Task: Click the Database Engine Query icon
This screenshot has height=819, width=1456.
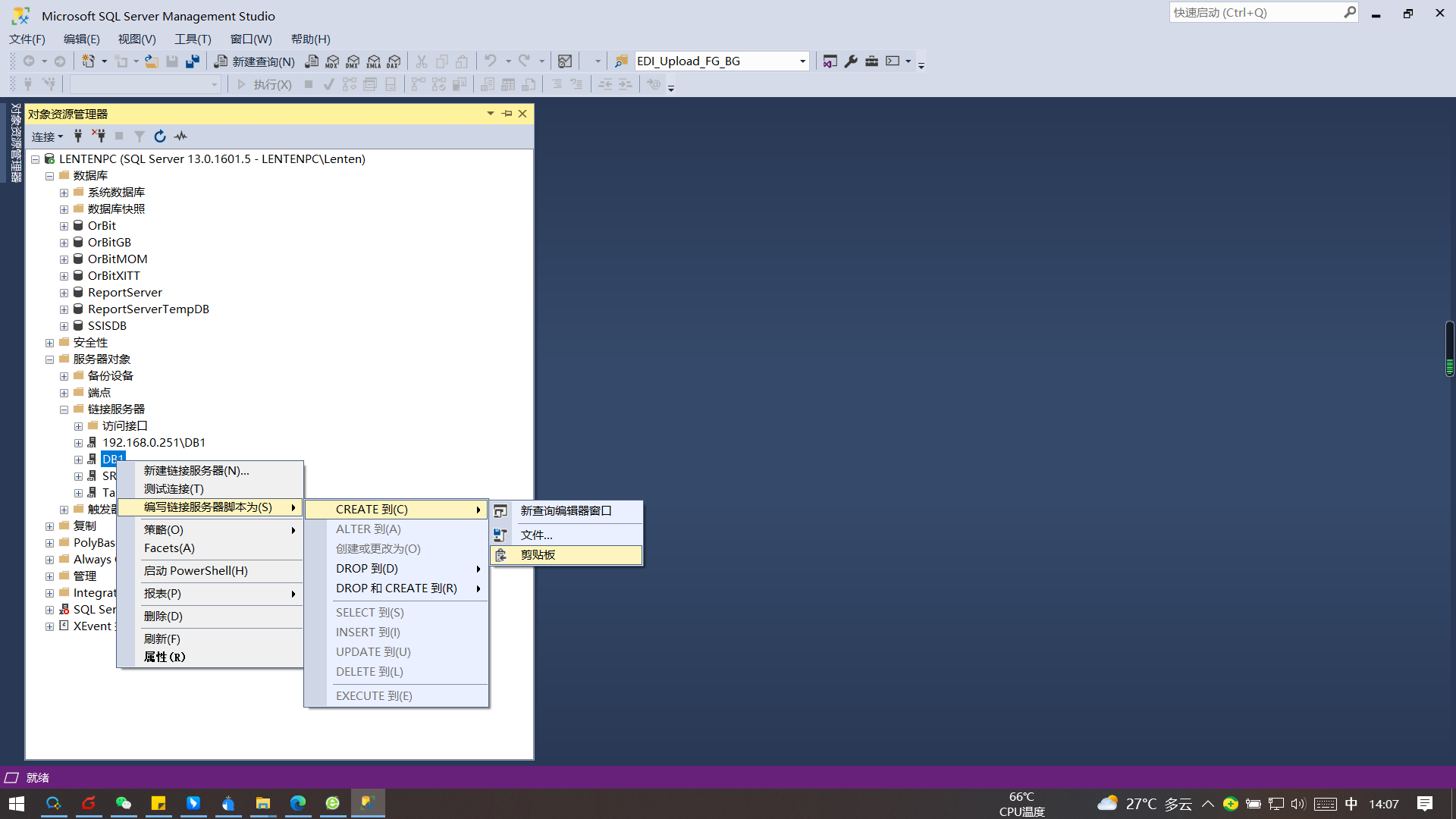Action: click(312, 61)
